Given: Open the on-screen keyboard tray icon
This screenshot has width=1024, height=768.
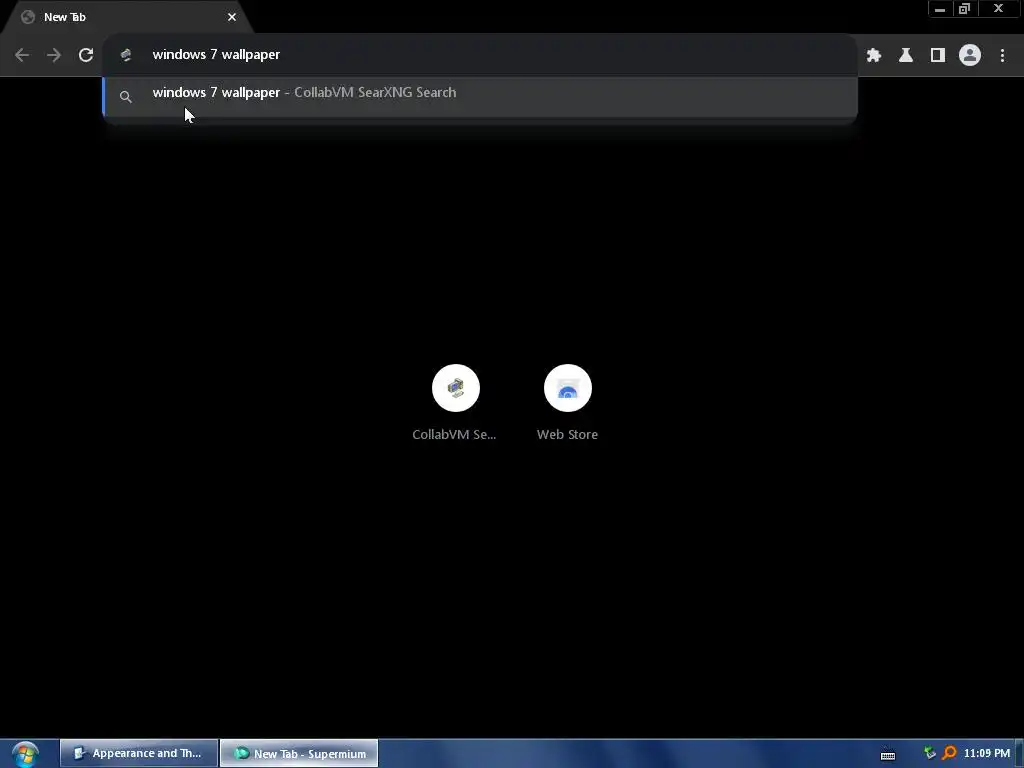Looking at the screenshot, I should (888, 754).
